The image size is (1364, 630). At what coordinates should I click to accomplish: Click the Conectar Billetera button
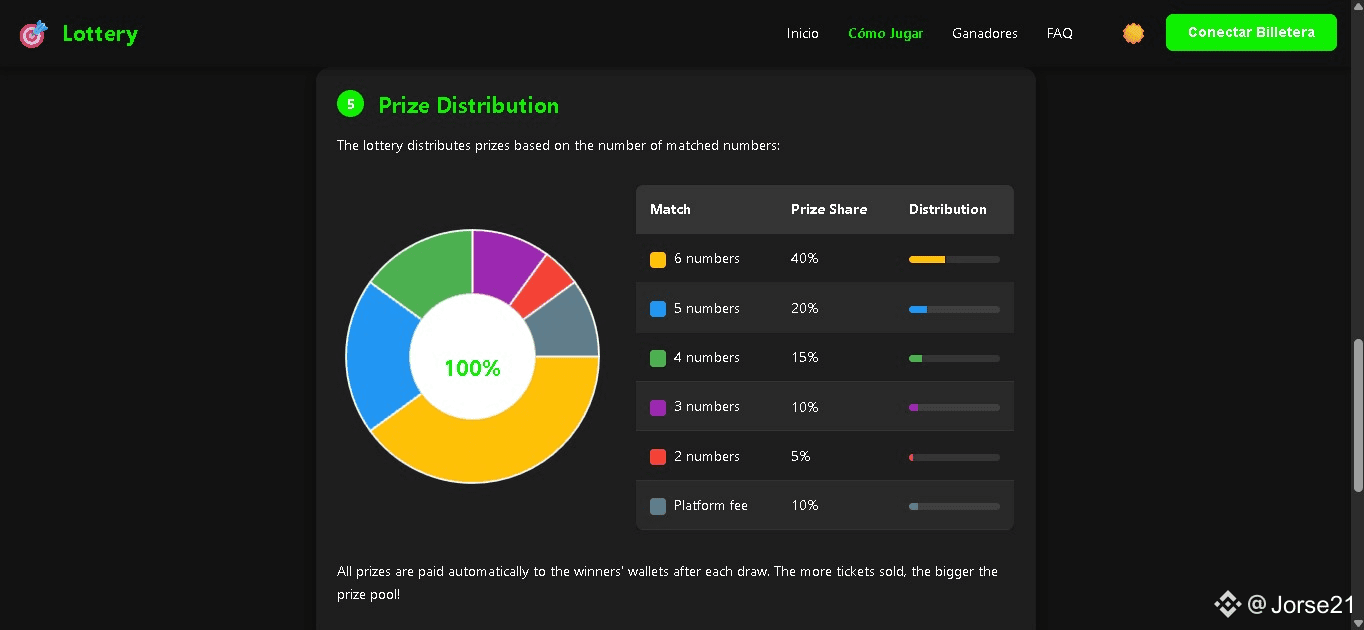[x=1251, y=32]
